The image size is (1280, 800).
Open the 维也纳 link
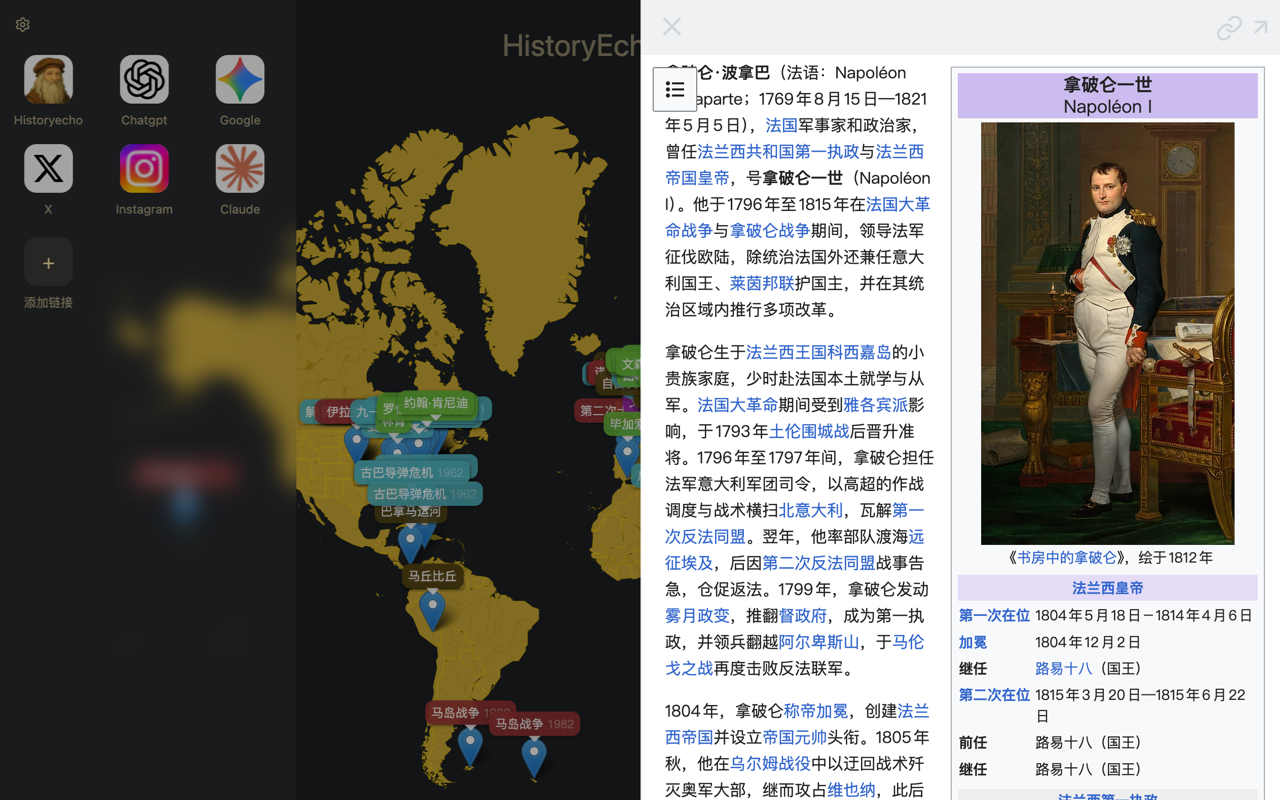coord(851,789)
